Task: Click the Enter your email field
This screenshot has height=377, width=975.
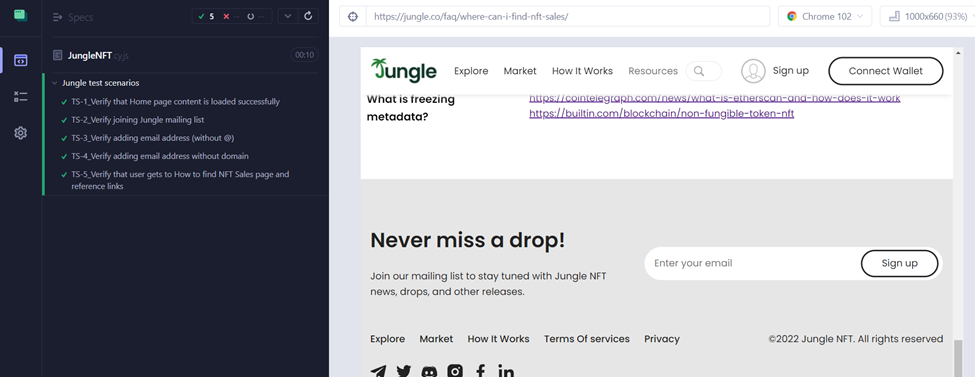Action: pos(752,263)
